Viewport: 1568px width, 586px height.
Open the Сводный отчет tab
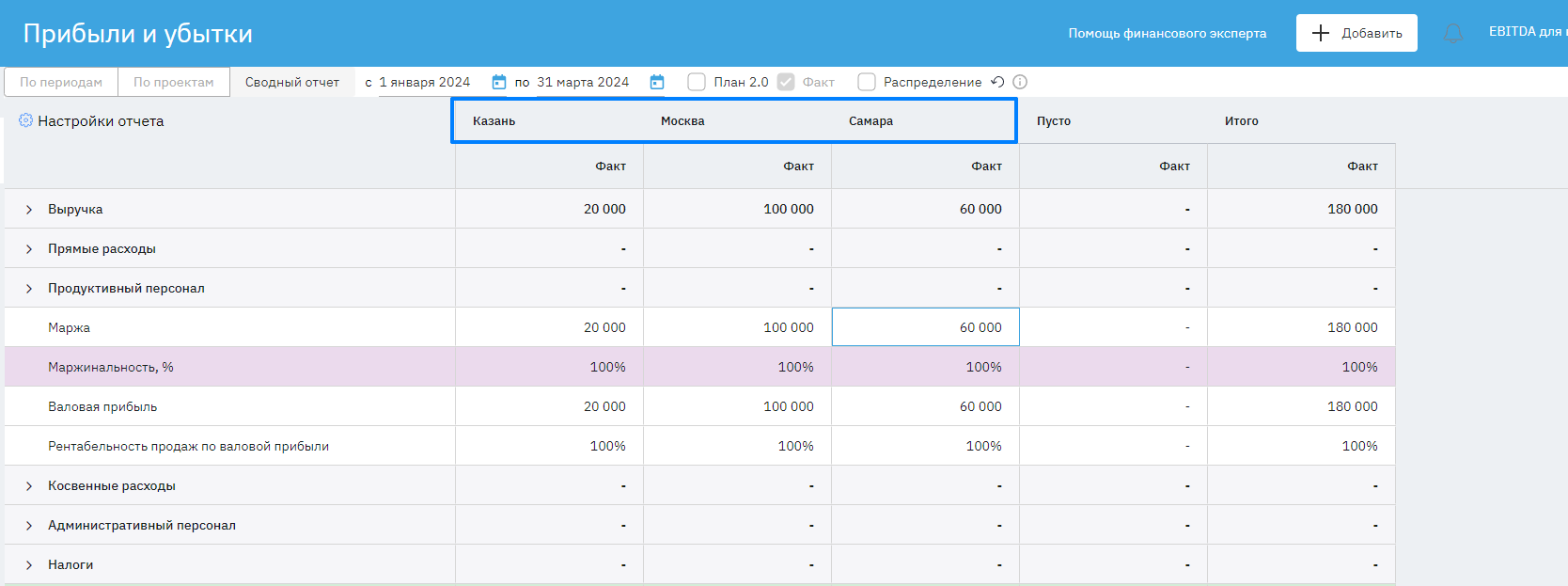tap(292, 82)
